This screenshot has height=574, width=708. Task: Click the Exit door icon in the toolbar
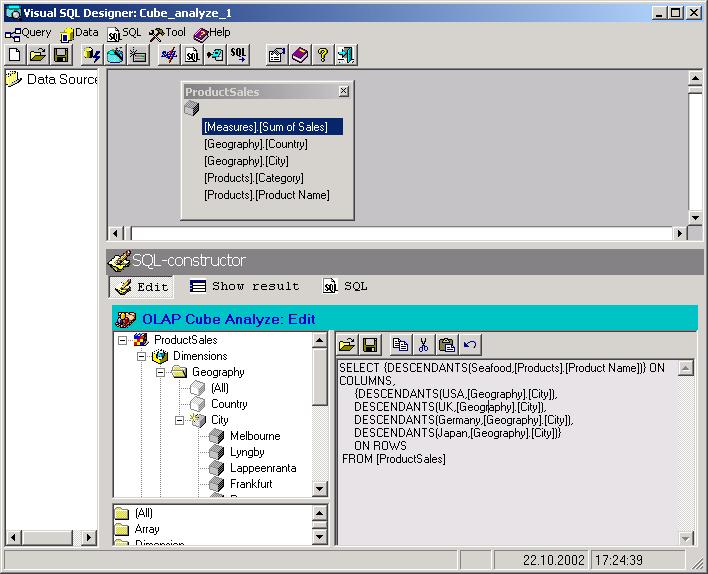point(346,55)
